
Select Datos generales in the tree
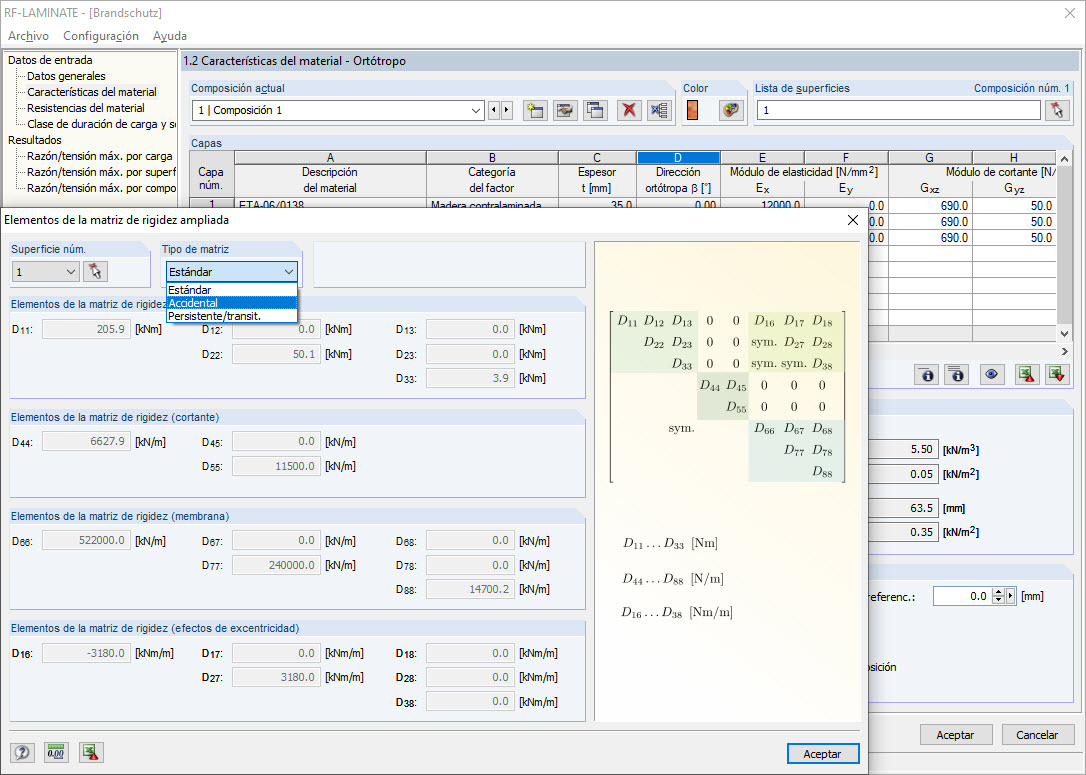(x=66, y=76)
